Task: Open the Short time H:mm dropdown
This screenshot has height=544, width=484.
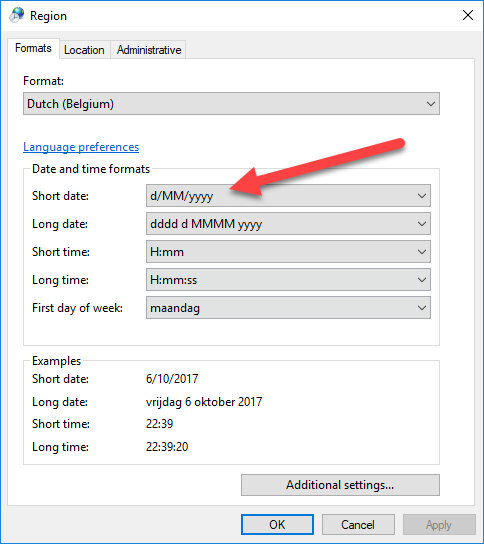Action: pos(288,252)
